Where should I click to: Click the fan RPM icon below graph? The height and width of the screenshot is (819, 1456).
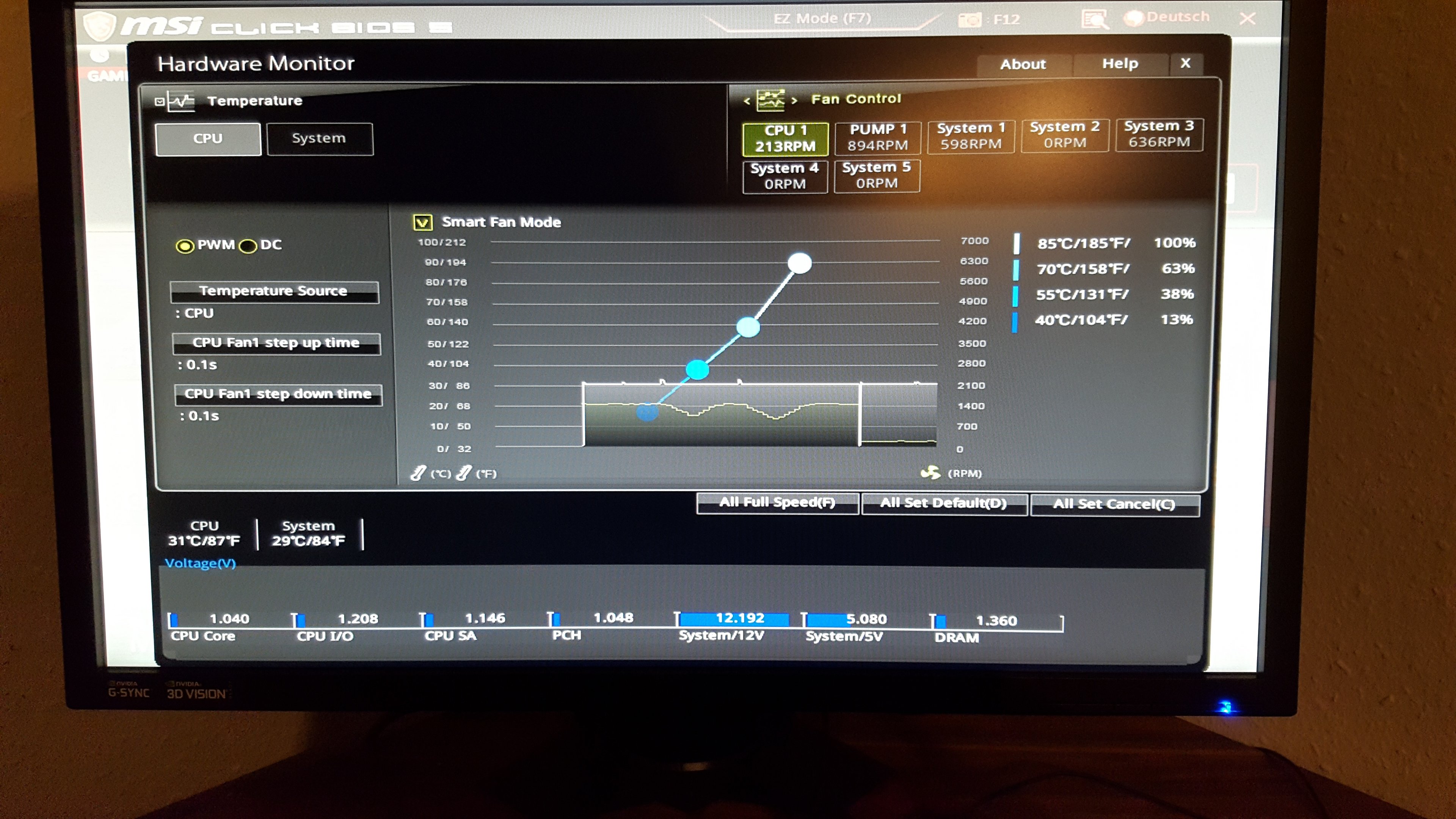930,472
